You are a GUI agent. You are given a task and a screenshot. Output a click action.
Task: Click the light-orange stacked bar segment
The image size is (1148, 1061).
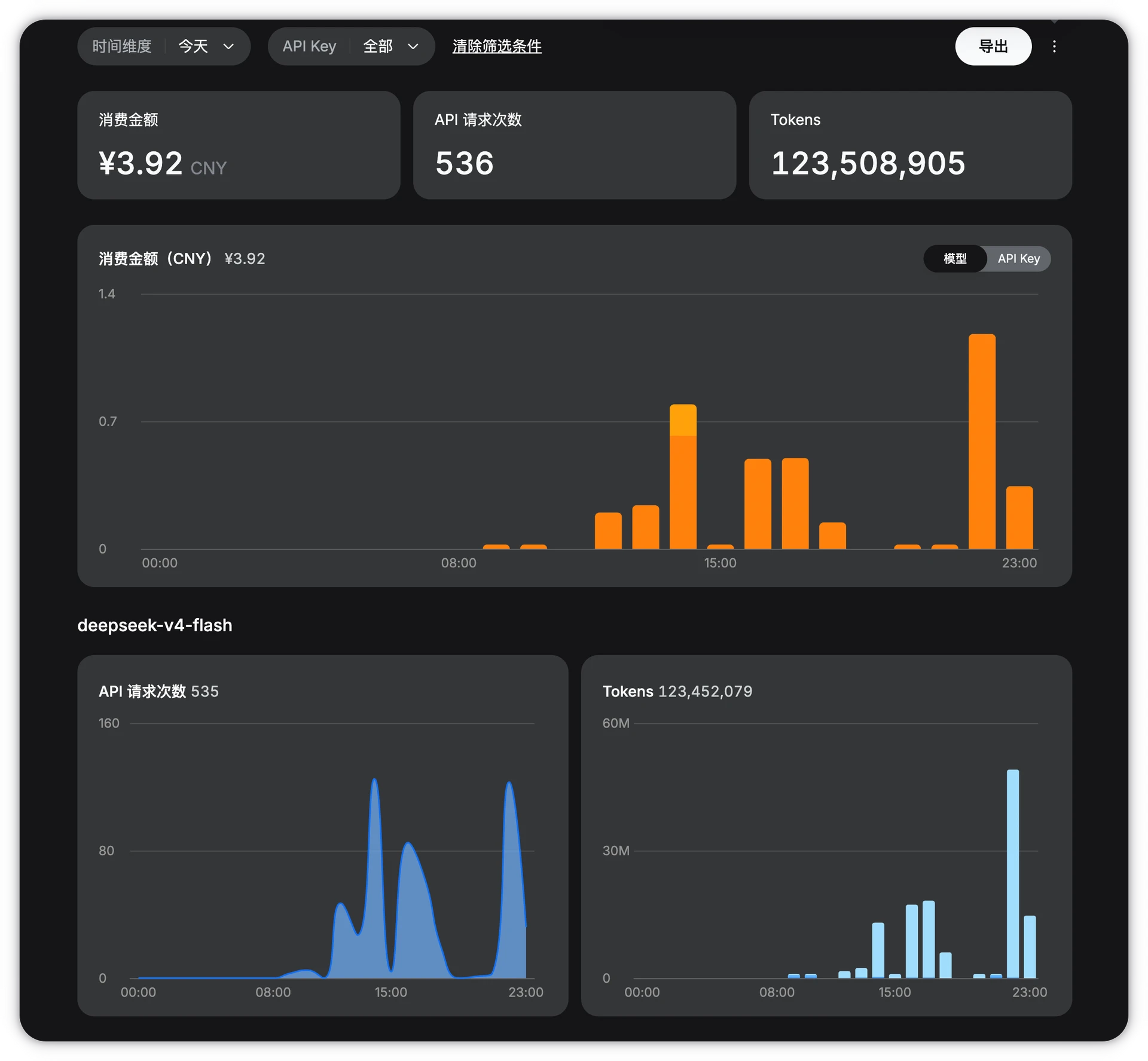point(683,420)
